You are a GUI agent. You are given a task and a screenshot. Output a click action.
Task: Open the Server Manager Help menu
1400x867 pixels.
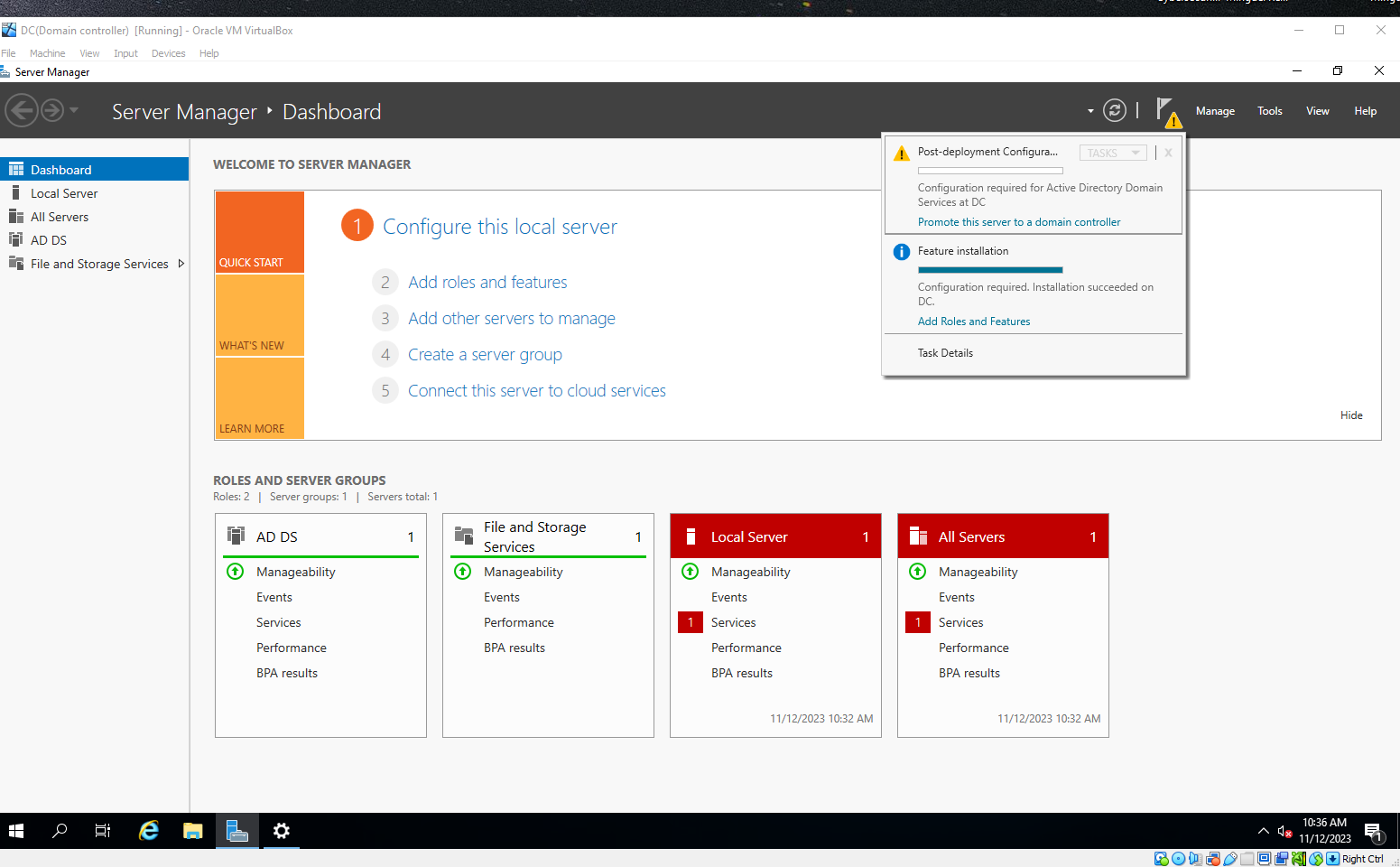pyautogui.click(x=1365, y=111)
